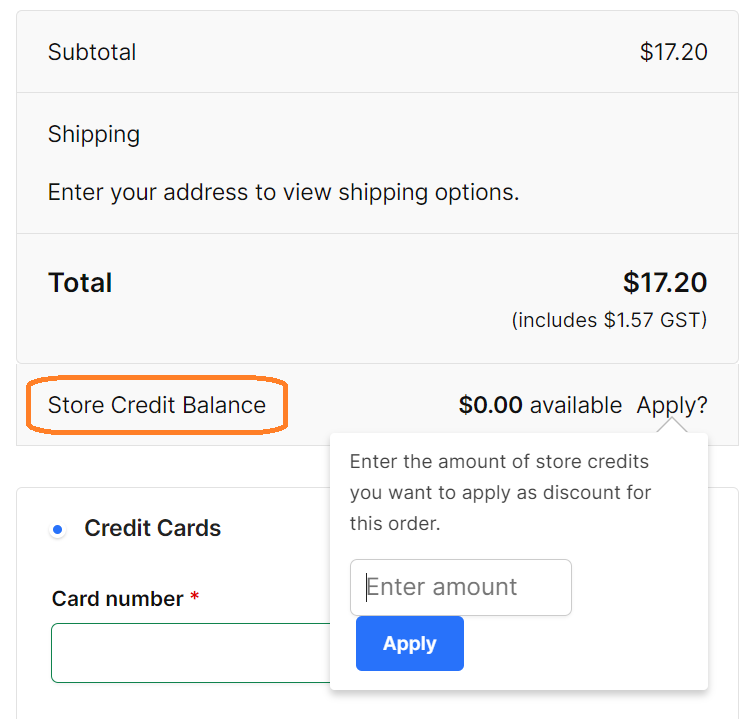Click the Card number field label
This screenshot has height=719, width=754.
(x=118, y=598)
